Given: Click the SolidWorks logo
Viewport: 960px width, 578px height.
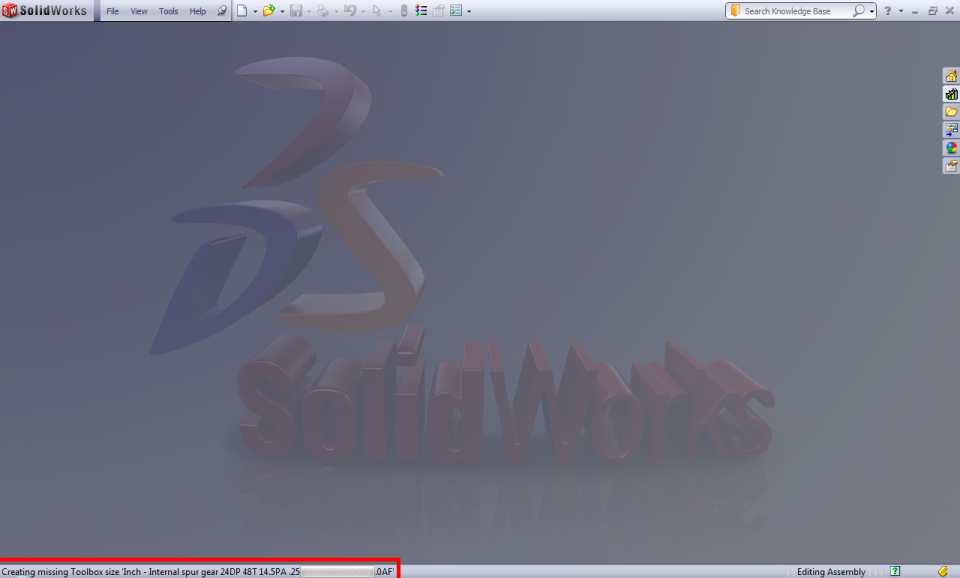Looking at the screenshot, I should [x=44, y=10].
